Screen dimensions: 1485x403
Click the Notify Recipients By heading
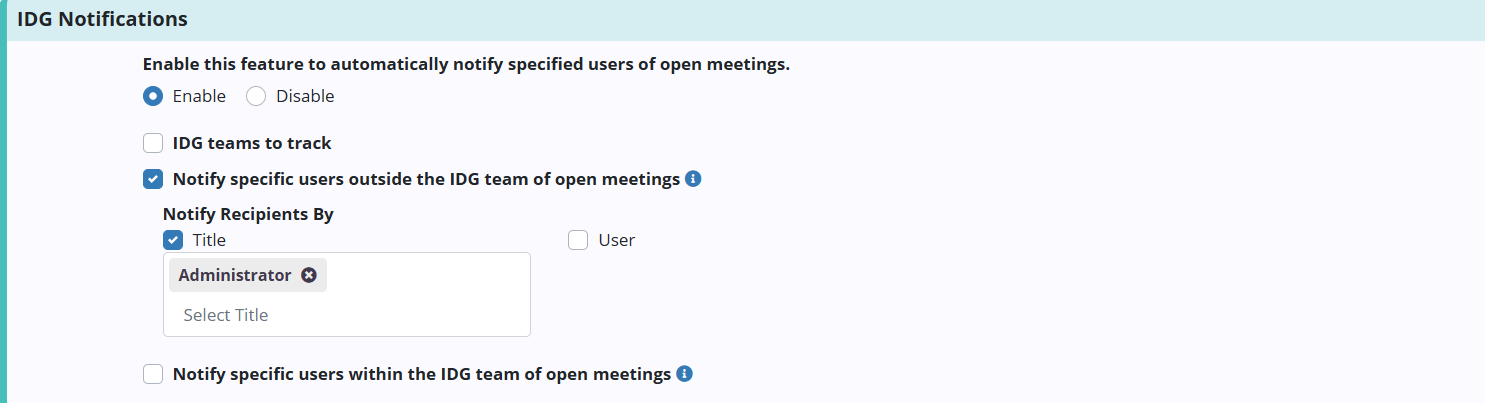tap(248, 214)
